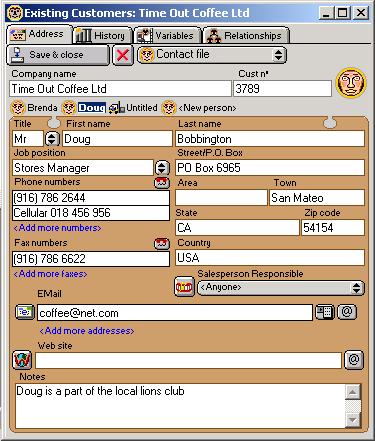Click the Add more numbers link
Image resolution: width=375 pixels, height=441 pixels.
[x=57, y=228]
